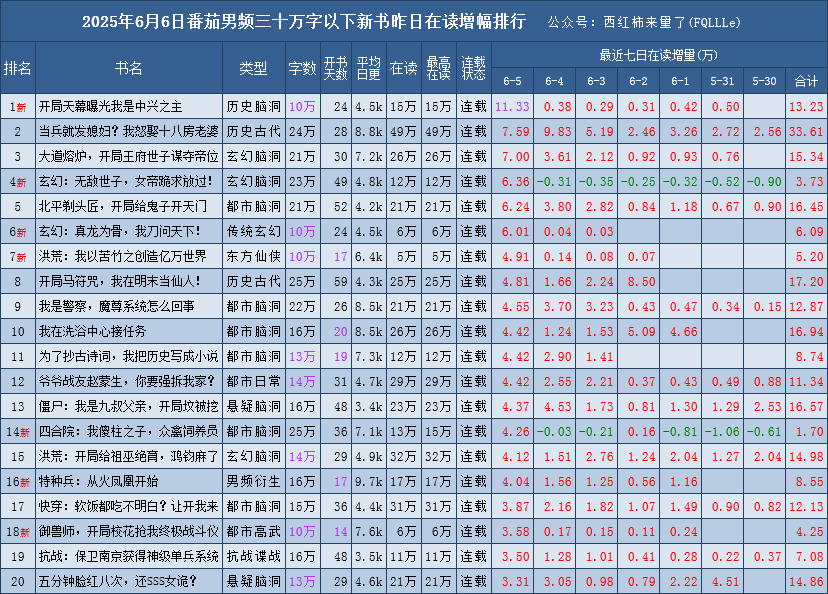Click the 16.57 total in row 13

[806, 407]
